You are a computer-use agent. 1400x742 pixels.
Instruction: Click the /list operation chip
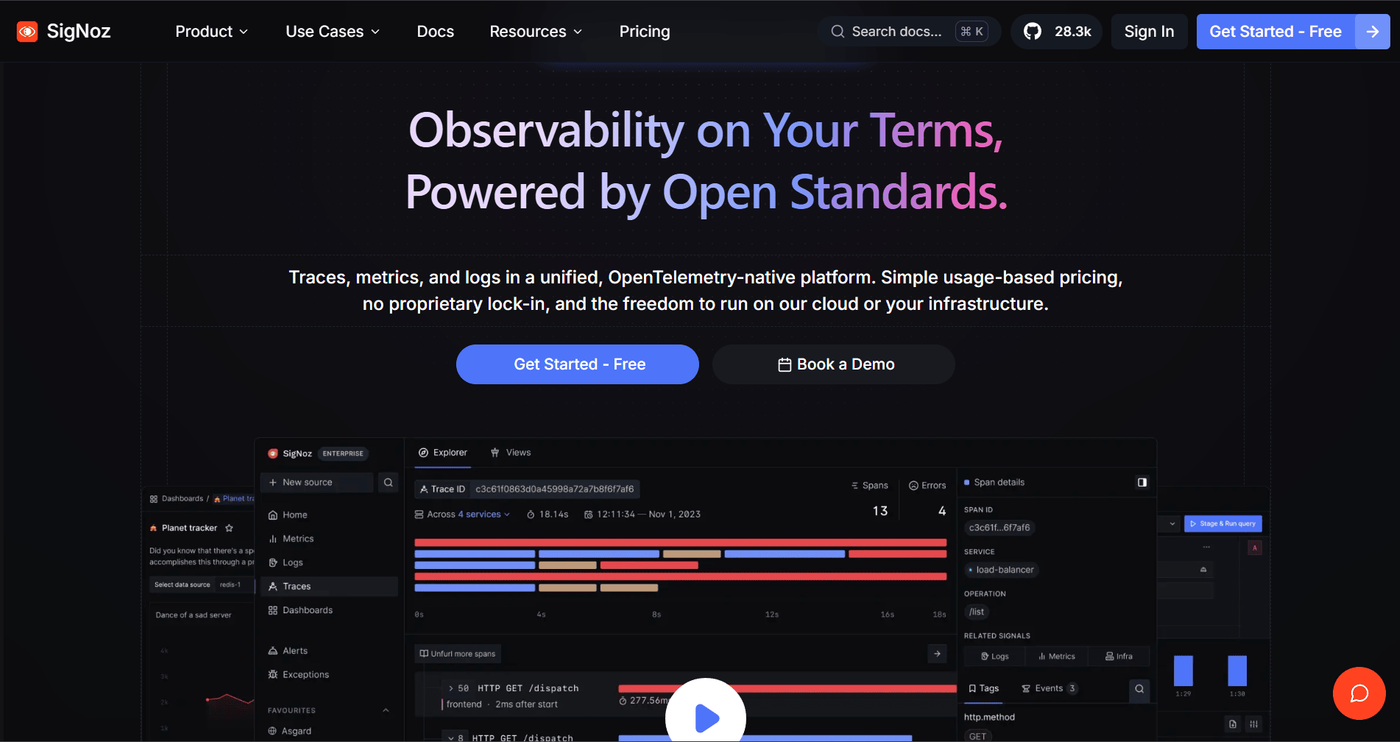point(977,612)
